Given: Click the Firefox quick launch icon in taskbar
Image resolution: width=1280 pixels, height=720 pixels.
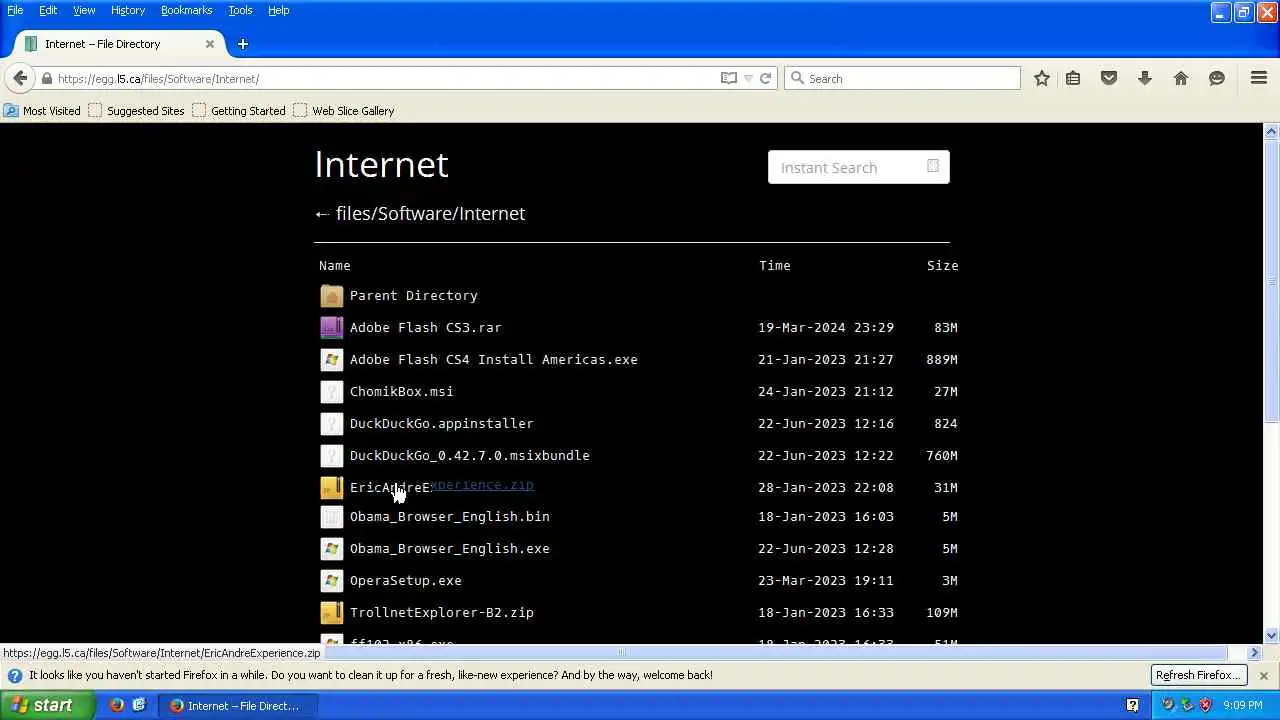Looking at the screenshot, I should (117, 705).
